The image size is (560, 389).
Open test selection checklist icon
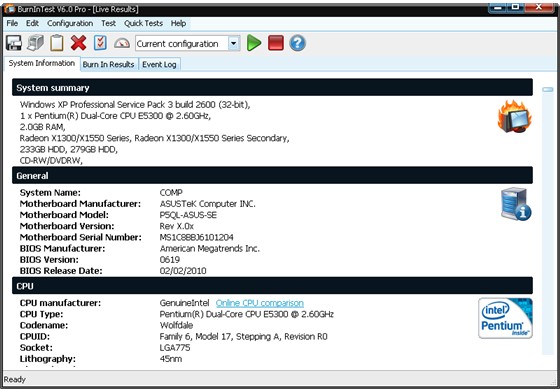[x=100, y=43]
